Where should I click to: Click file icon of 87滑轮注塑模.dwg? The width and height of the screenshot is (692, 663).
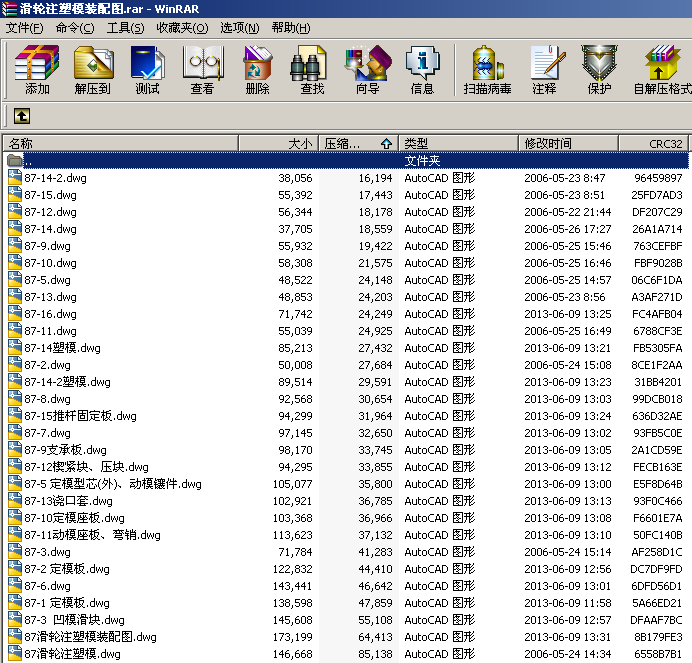(x=15, y=653)
